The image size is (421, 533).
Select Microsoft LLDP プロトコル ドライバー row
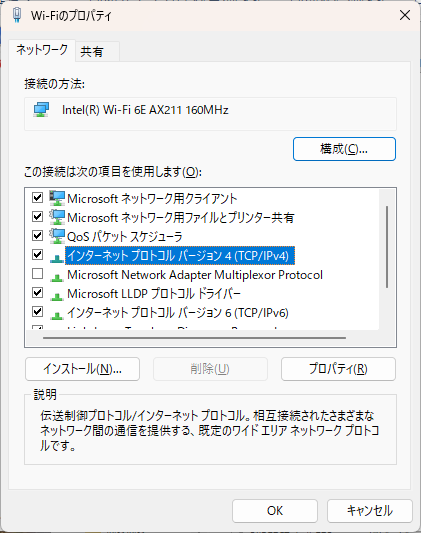[154, 294]
